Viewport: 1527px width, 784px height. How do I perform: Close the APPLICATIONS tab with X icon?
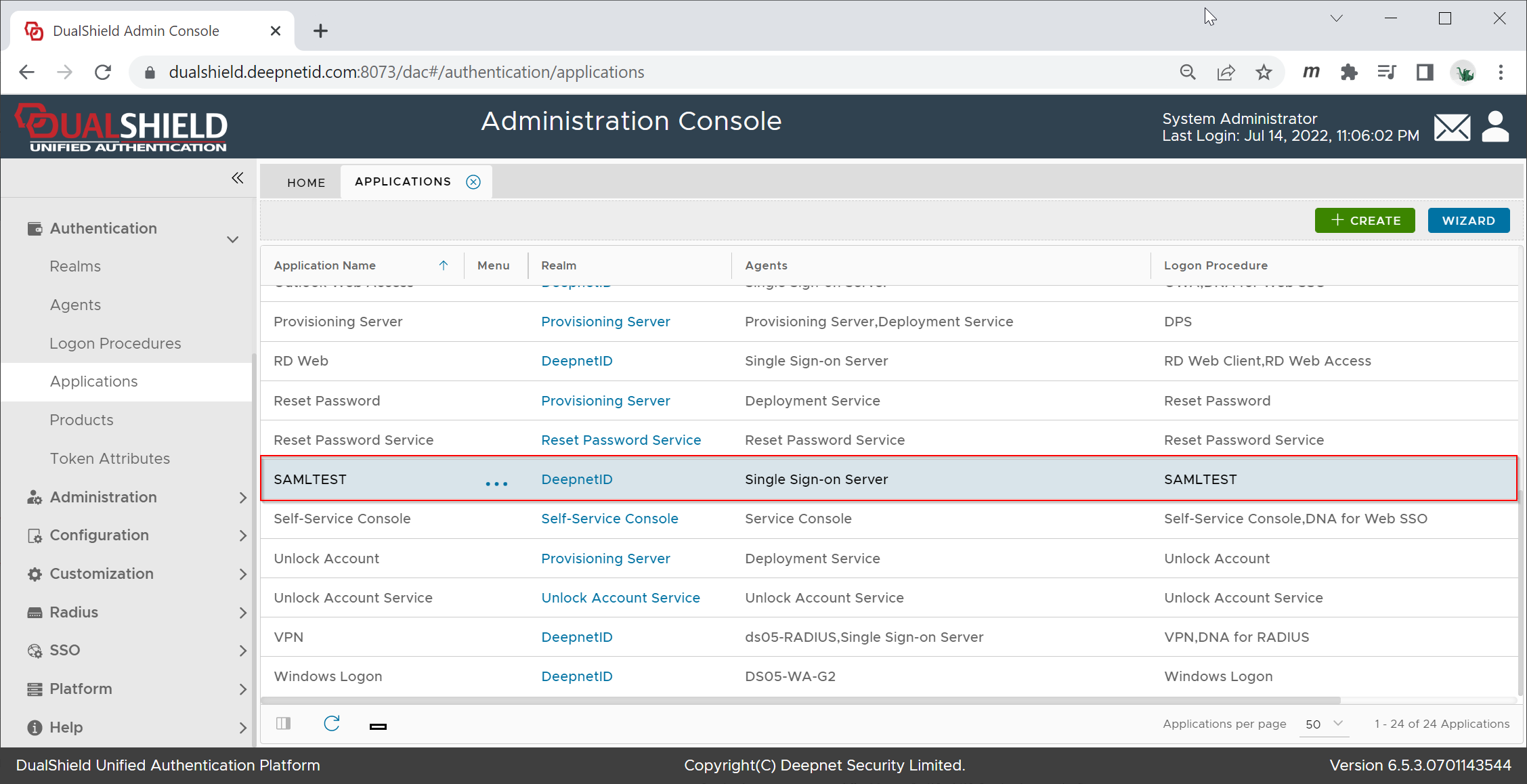tap(473, 181)
